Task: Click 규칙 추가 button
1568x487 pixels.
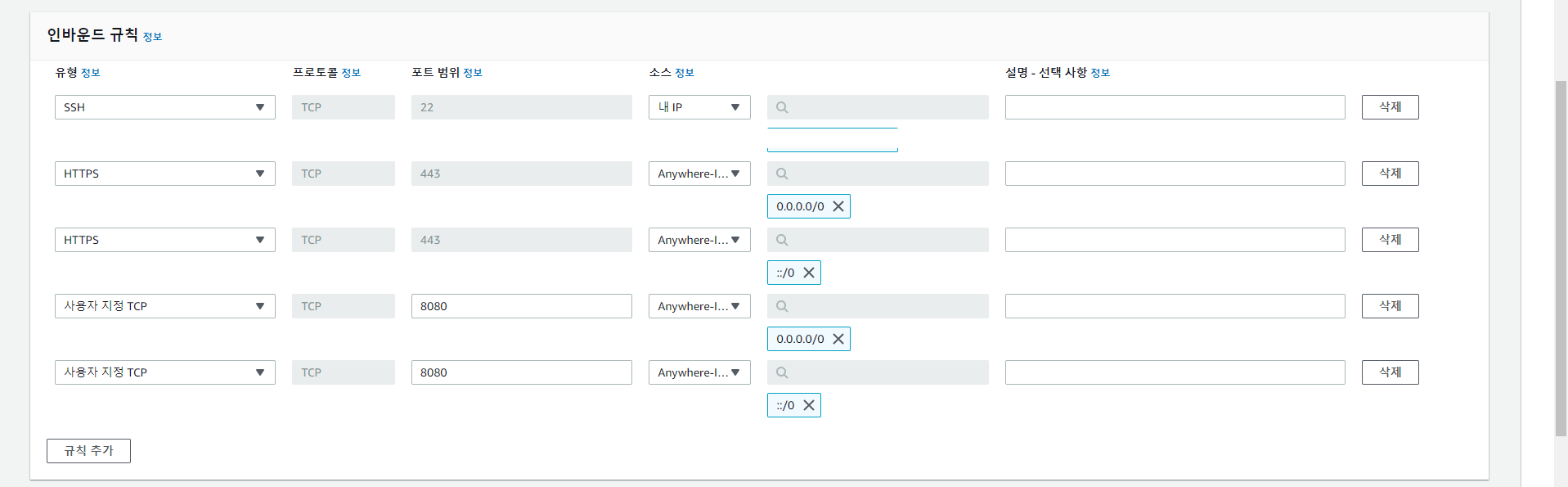Action: point(88,451)
